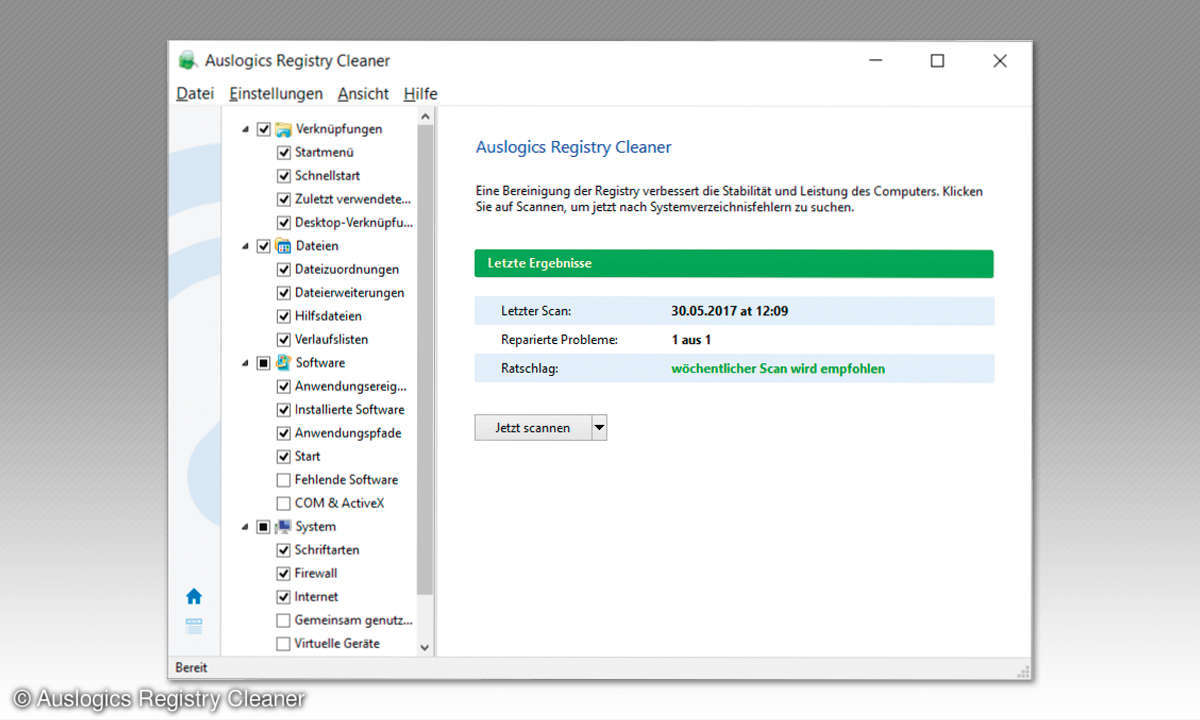This screenshot has height=720, width=1200.
Task: Select the Firewall tree item label
Action: click(316, 574)
